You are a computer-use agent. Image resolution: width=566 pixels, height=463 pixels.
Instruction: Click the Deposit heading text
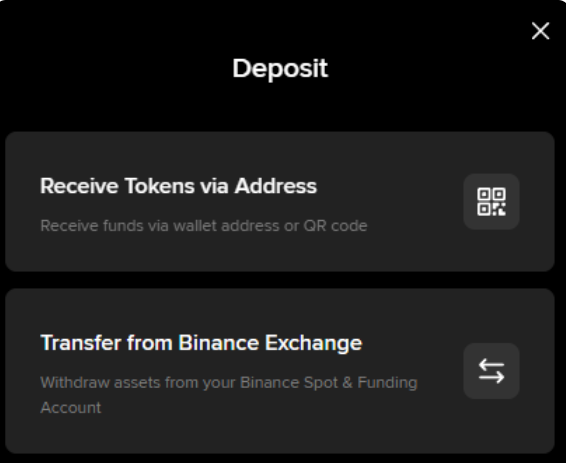[x=280, y=68]
